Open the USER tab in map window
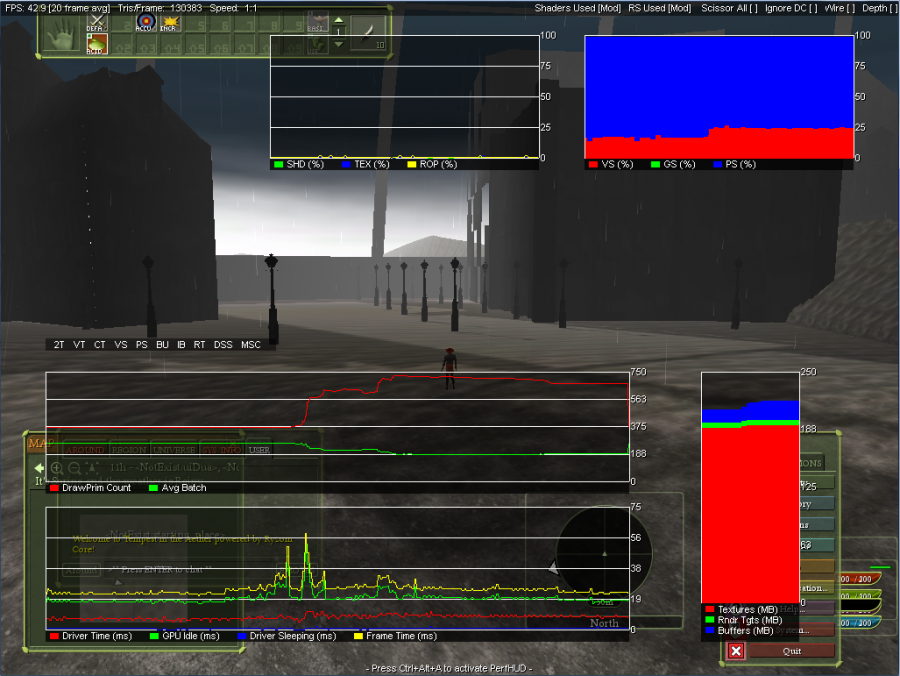 (258, 450)
